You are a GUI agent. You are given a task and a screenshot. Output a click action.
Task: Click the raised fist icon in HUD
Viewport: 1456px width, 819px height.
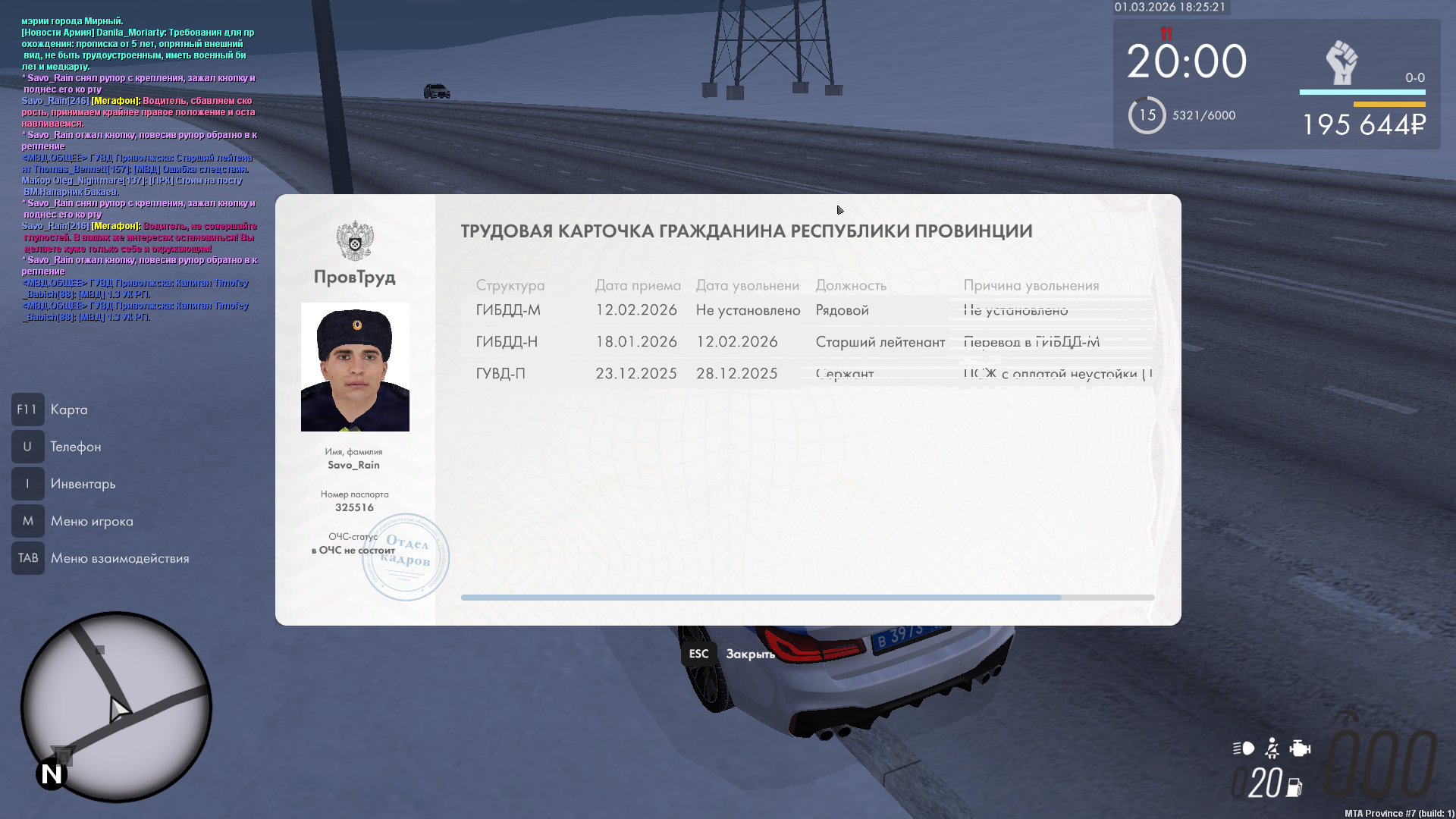pyautogui.click(x=1341, y=63)
